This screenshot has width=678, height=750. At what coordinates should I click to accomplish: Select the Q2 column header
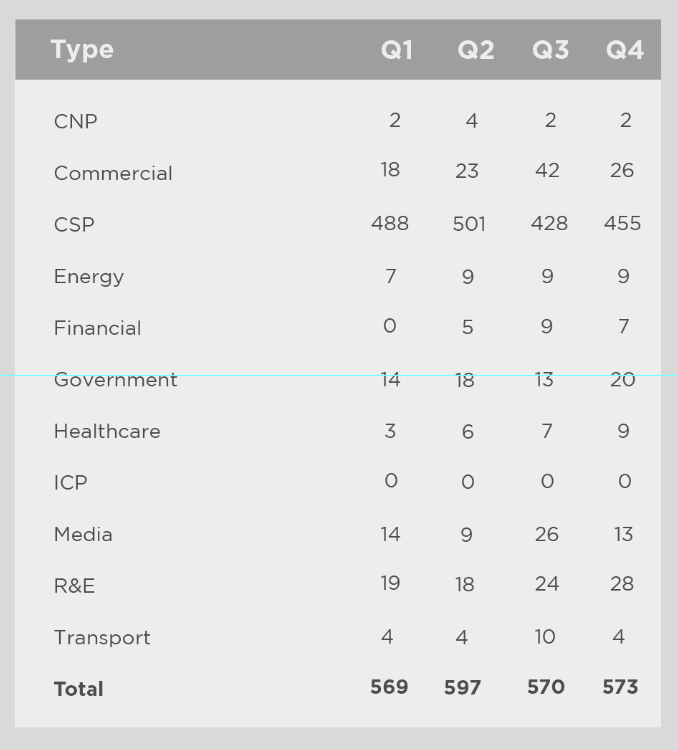tap(476, 50)
